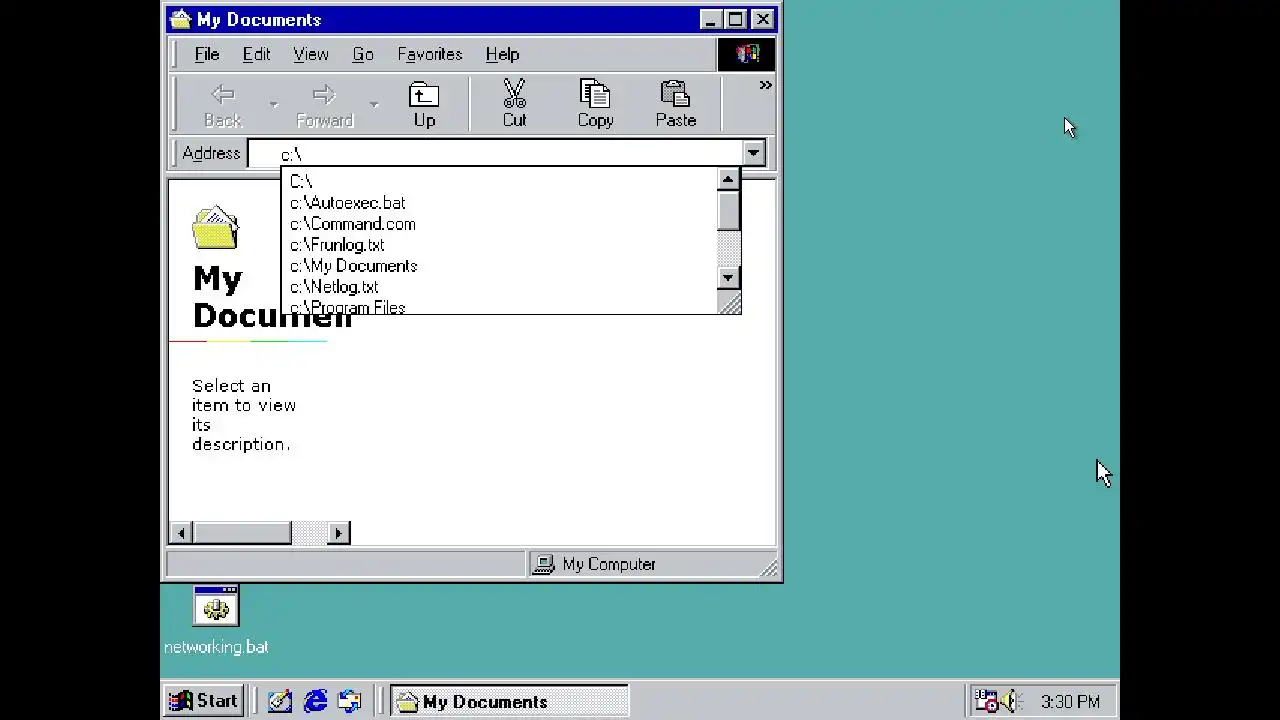
Task: Select C:\ from the address suggestions
Action: [500, 182]
